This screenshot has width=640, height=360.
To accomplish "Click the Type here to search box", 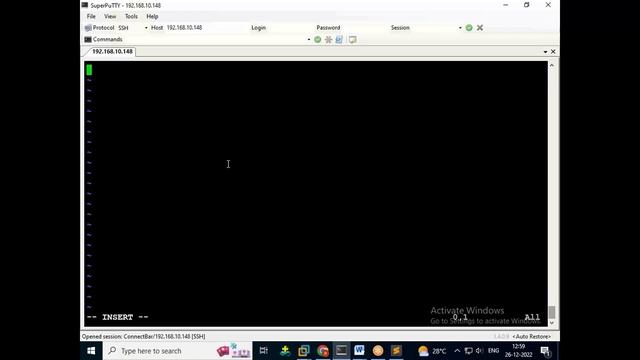I will tap(177, 351).
